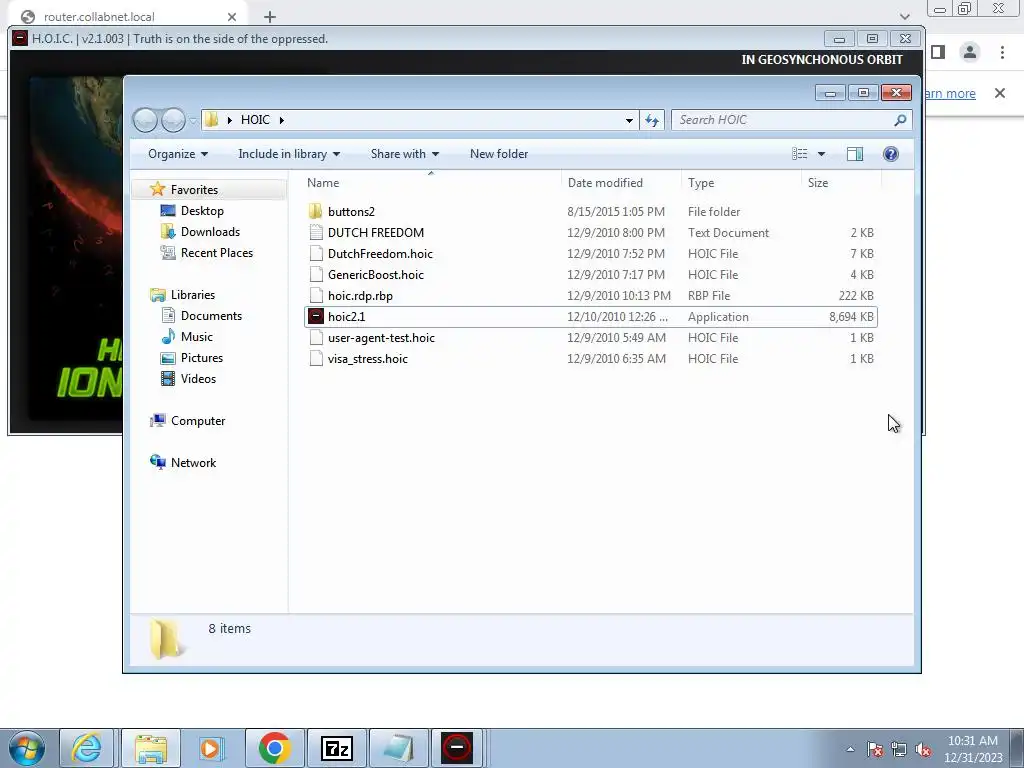Dismiss the Chrome info bar
This screenshot has width=1024, height=768.
tap(1000, 93)
